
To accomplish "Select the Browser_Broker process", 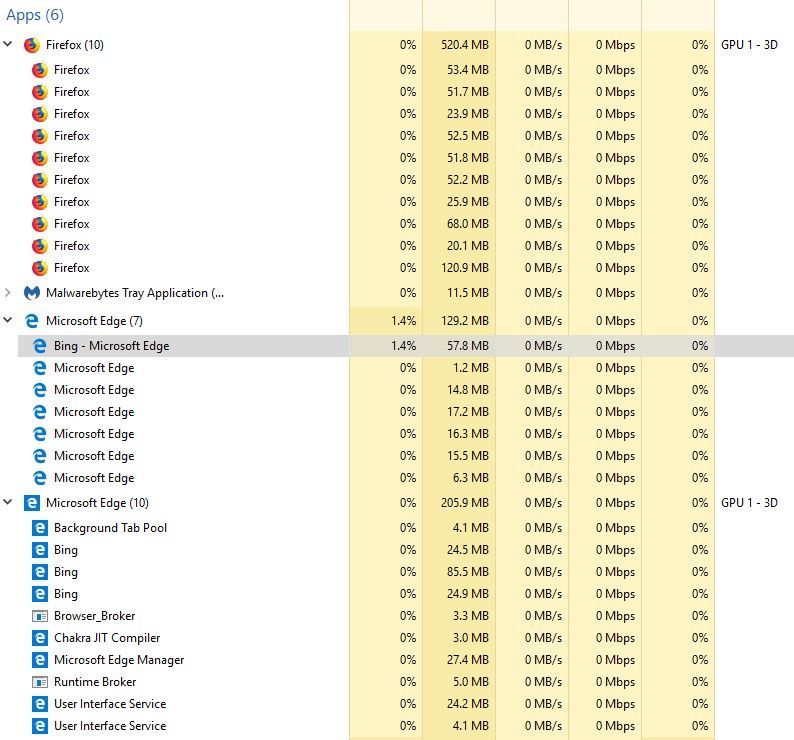I will [x=406, y=616].
